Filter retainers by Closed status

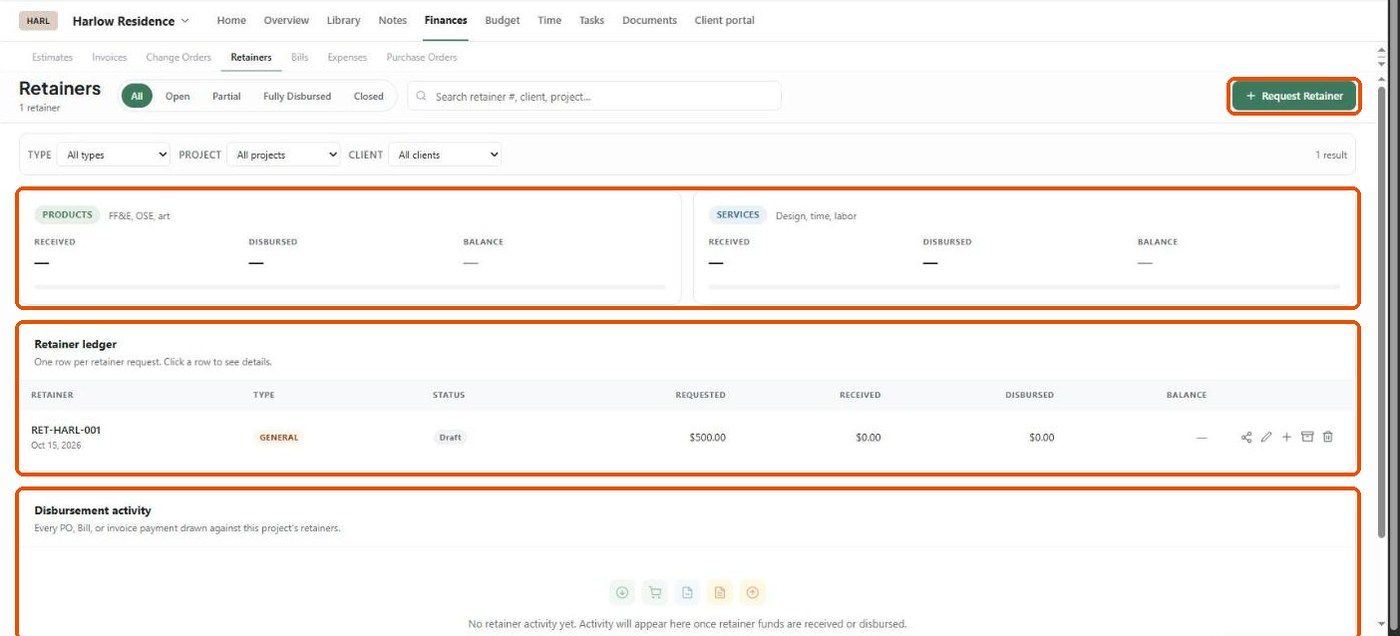point(369,96)
